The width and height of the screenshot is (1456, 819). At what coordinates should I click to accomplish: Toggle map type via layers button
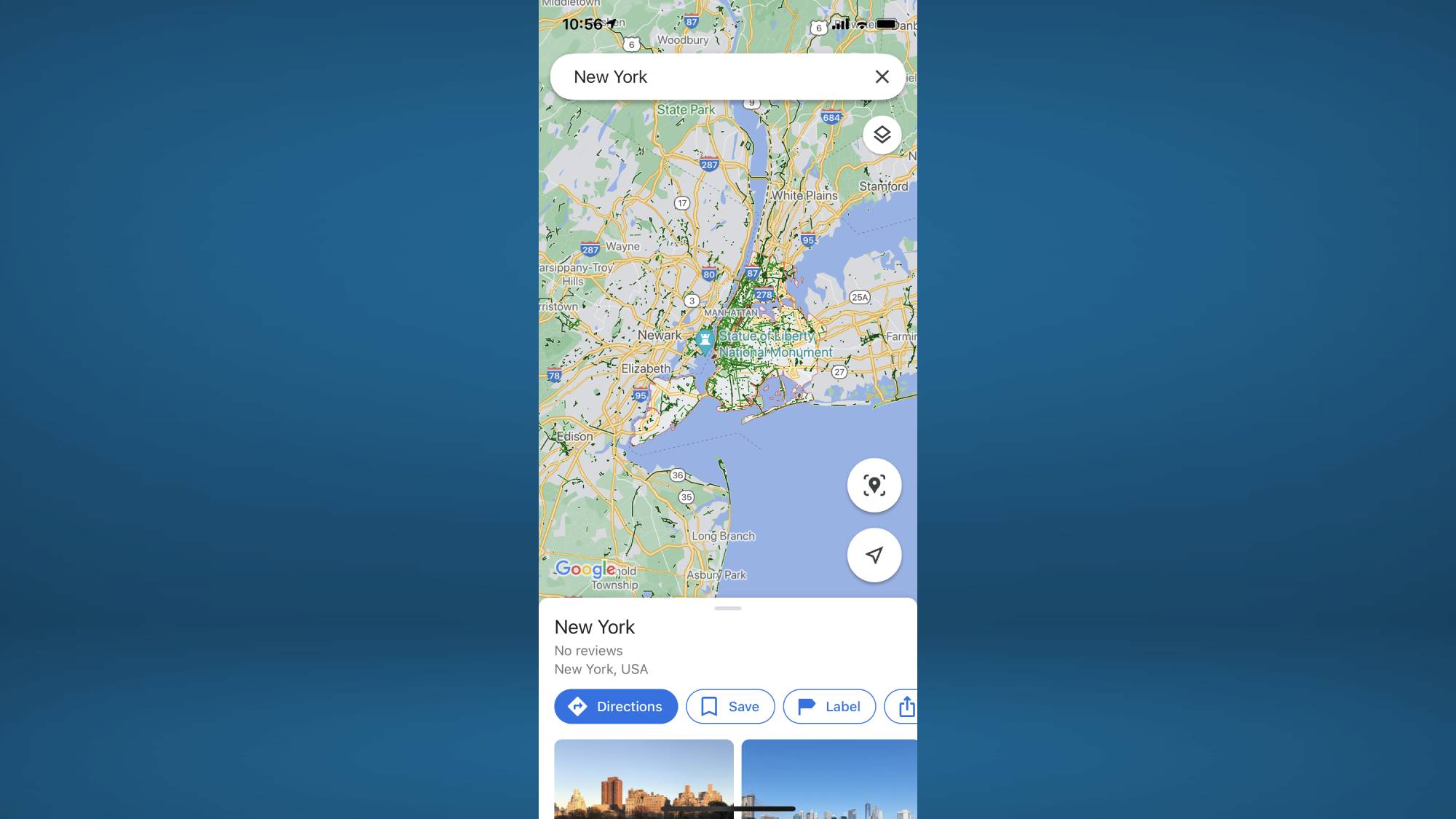point(881,134)
